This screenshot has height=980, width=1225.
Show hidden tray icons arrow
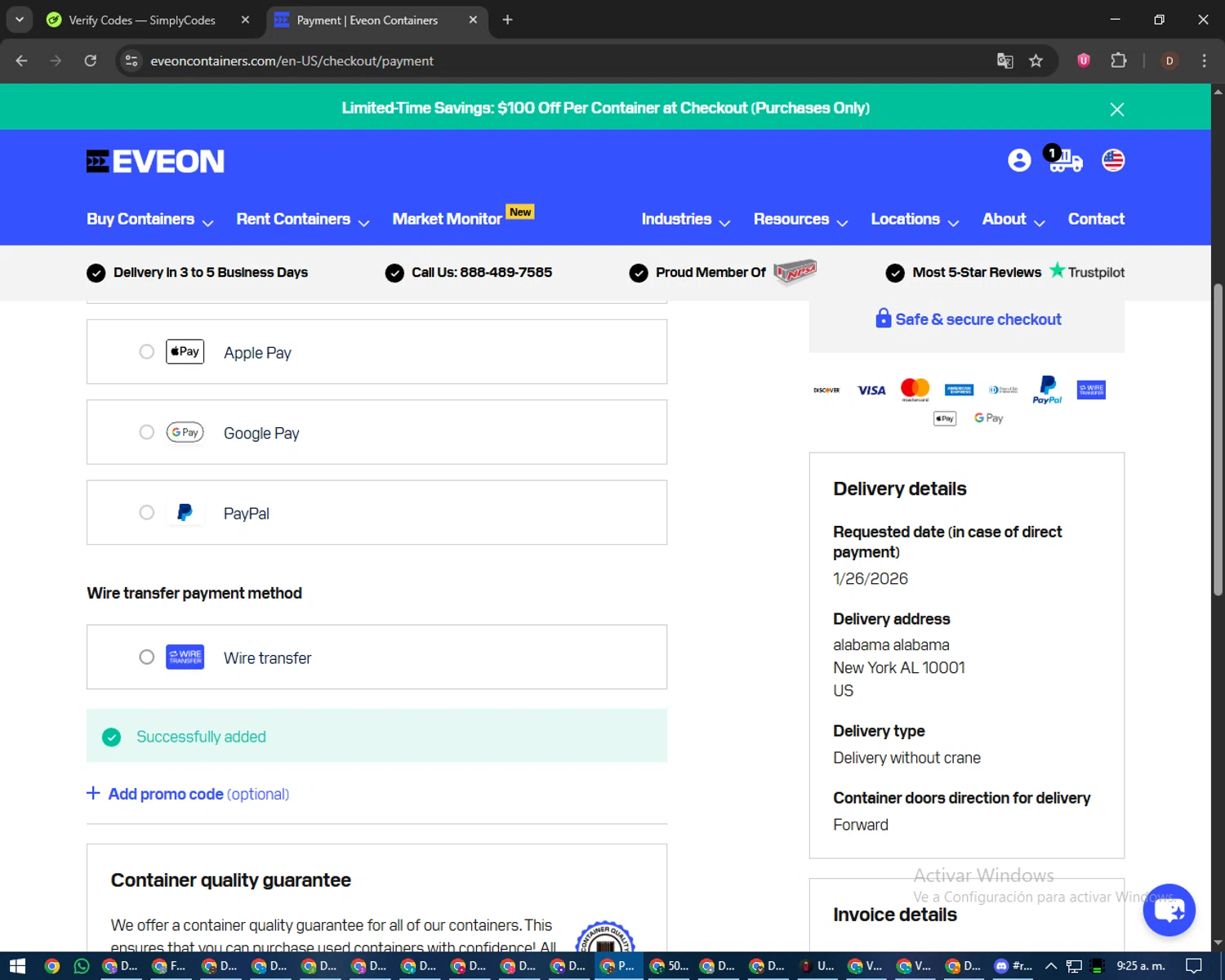click(1051, 966)
